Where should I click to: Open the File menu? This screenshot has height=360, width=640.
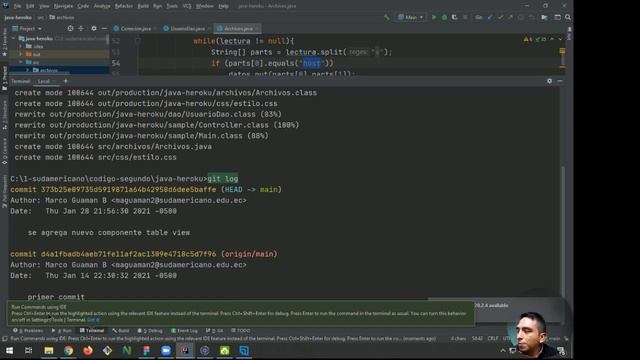pyautogui.click(x=17, y=6)
